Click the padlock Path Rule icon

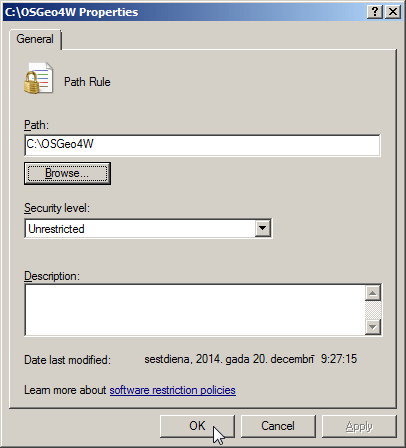[38, 78]
